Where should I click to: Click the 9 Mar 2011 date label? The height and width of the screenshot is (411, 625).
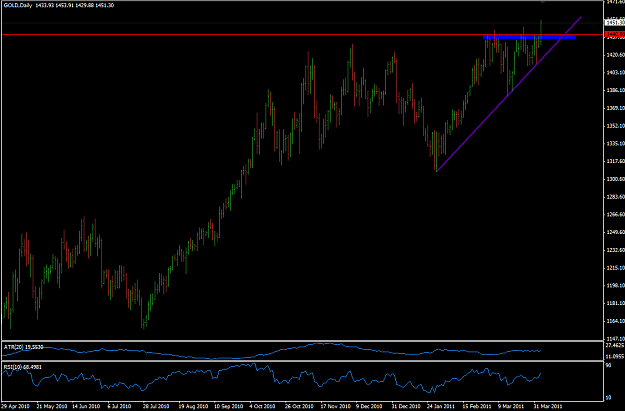point(511,407)
